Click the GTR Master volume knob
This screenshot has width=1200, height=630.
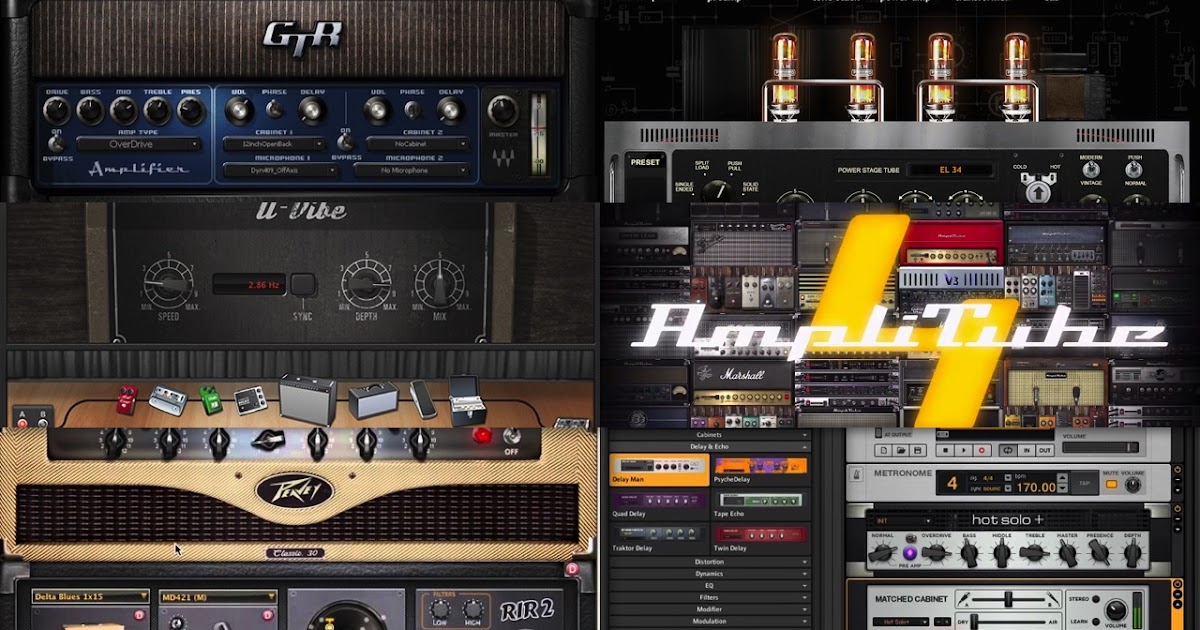(x=503, y=112)
